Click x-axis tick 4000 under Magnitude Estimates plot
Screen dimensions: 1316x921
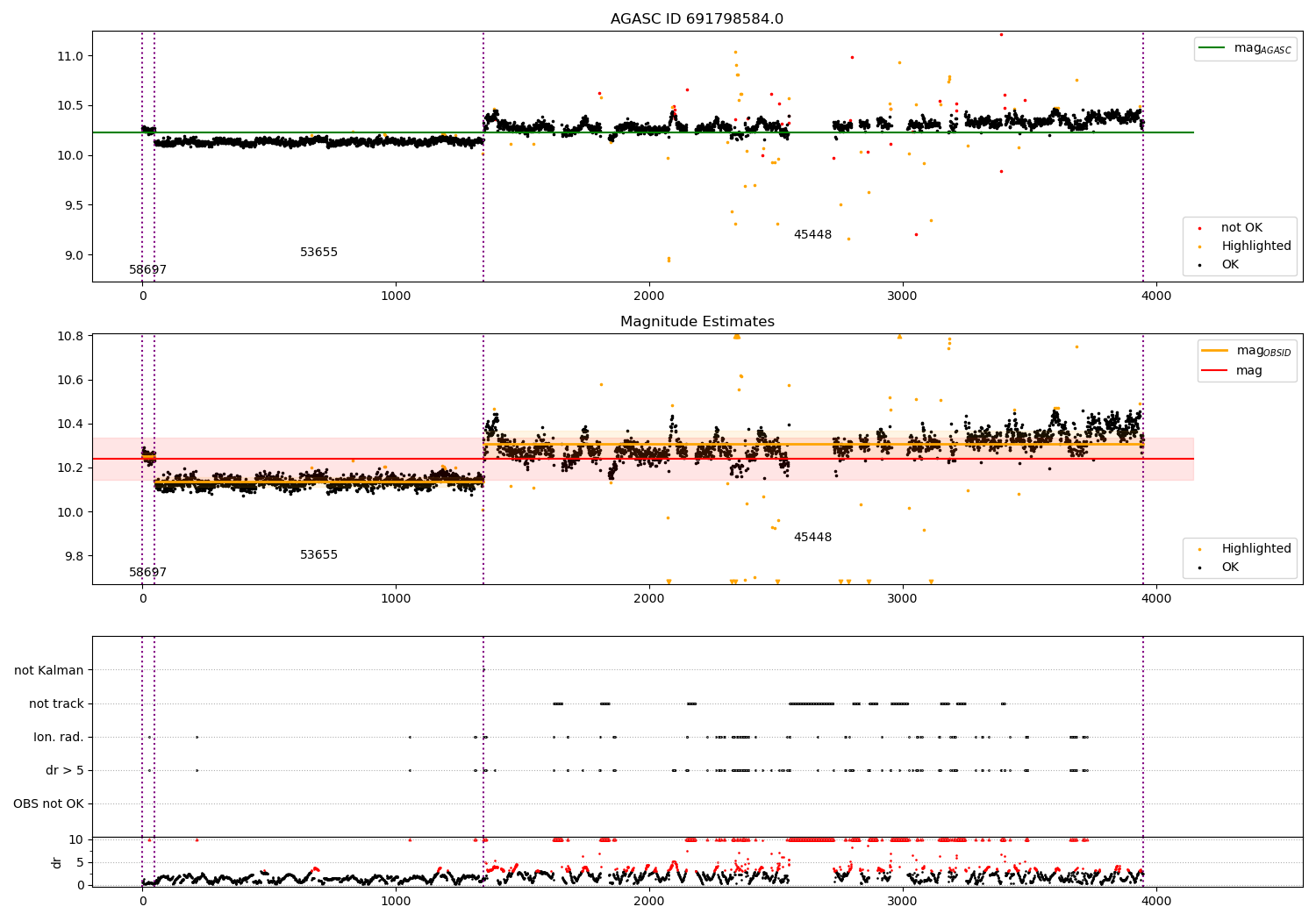[x=1156, y=599]
